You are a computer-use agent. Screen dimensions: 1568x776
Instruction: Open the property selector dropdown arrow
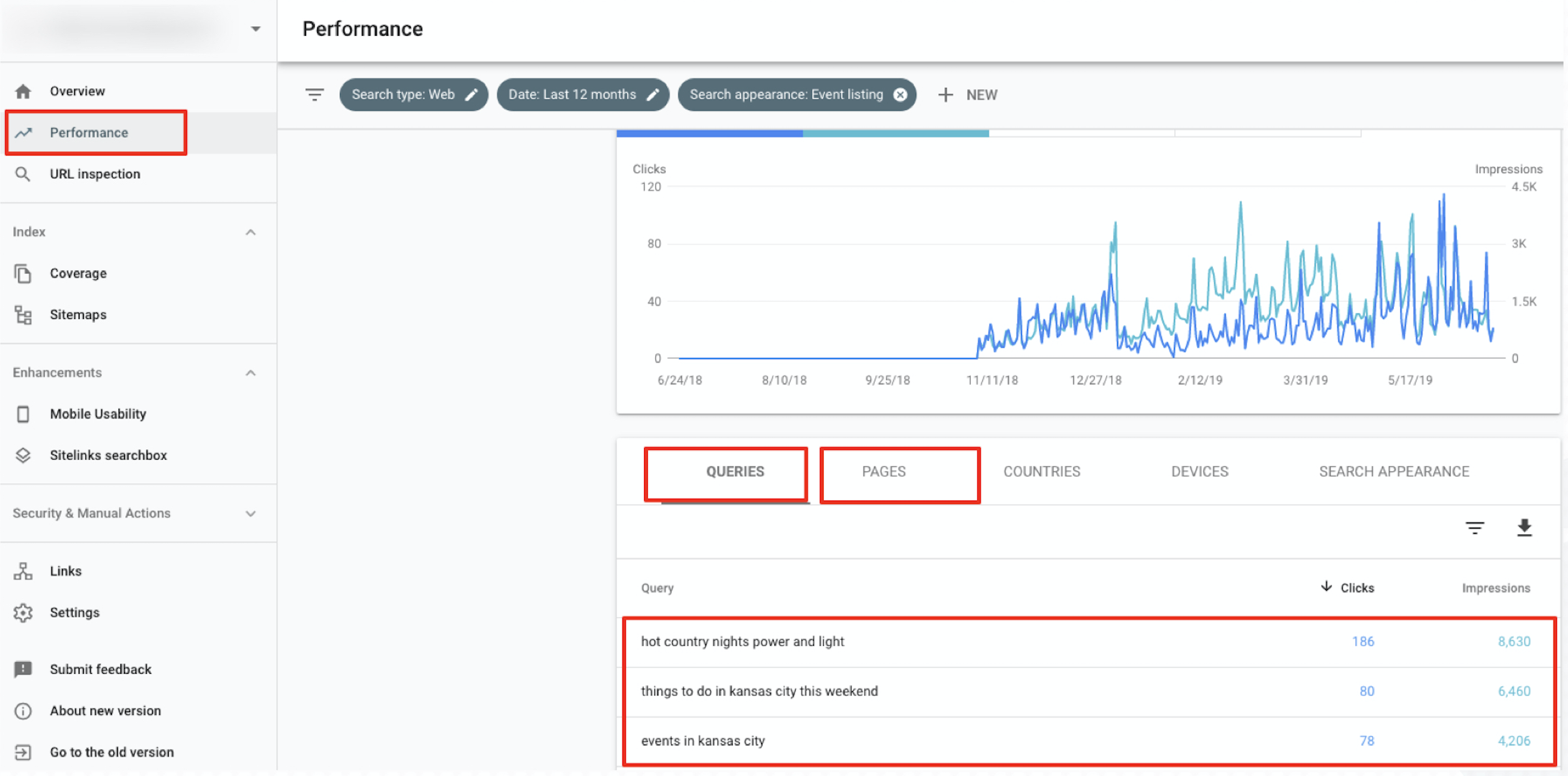[x=255, y=29]
